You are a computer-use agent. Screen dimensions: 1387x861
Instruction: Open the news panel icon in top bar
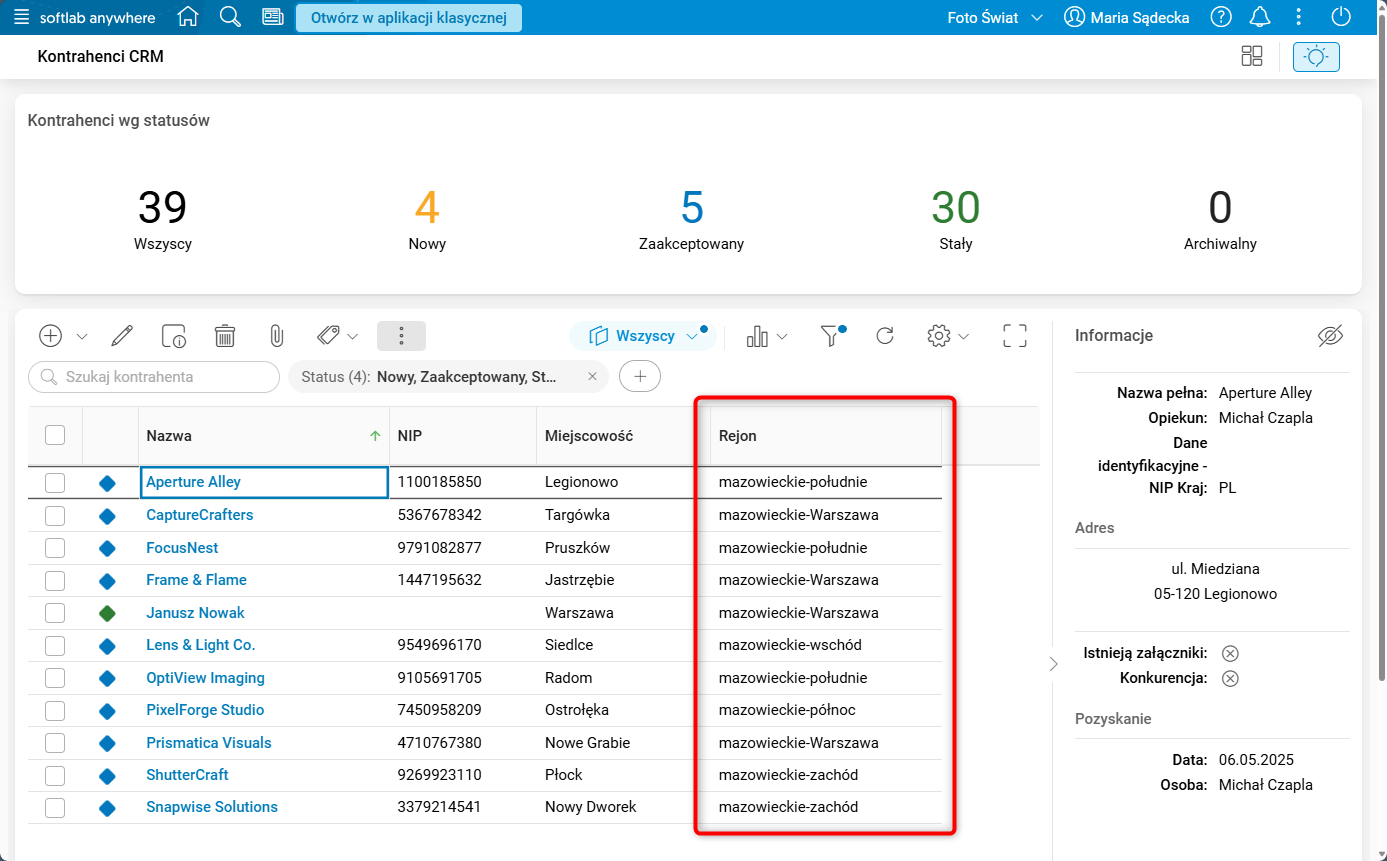pos(273,17)
